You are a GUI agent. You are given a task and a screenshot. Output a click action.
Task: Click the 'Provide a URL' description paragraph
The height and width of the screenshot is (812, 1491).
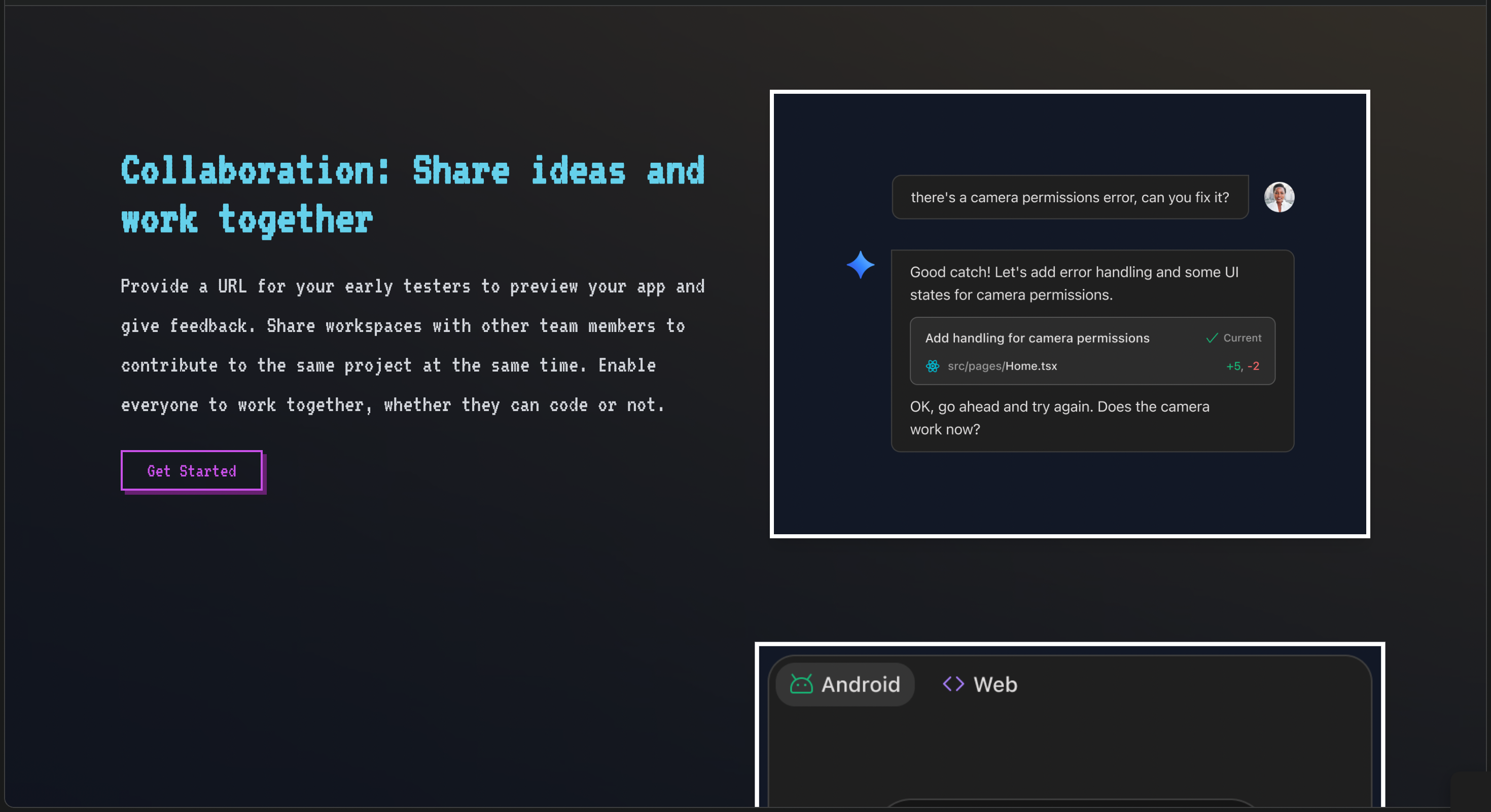[x=412, y=345]
